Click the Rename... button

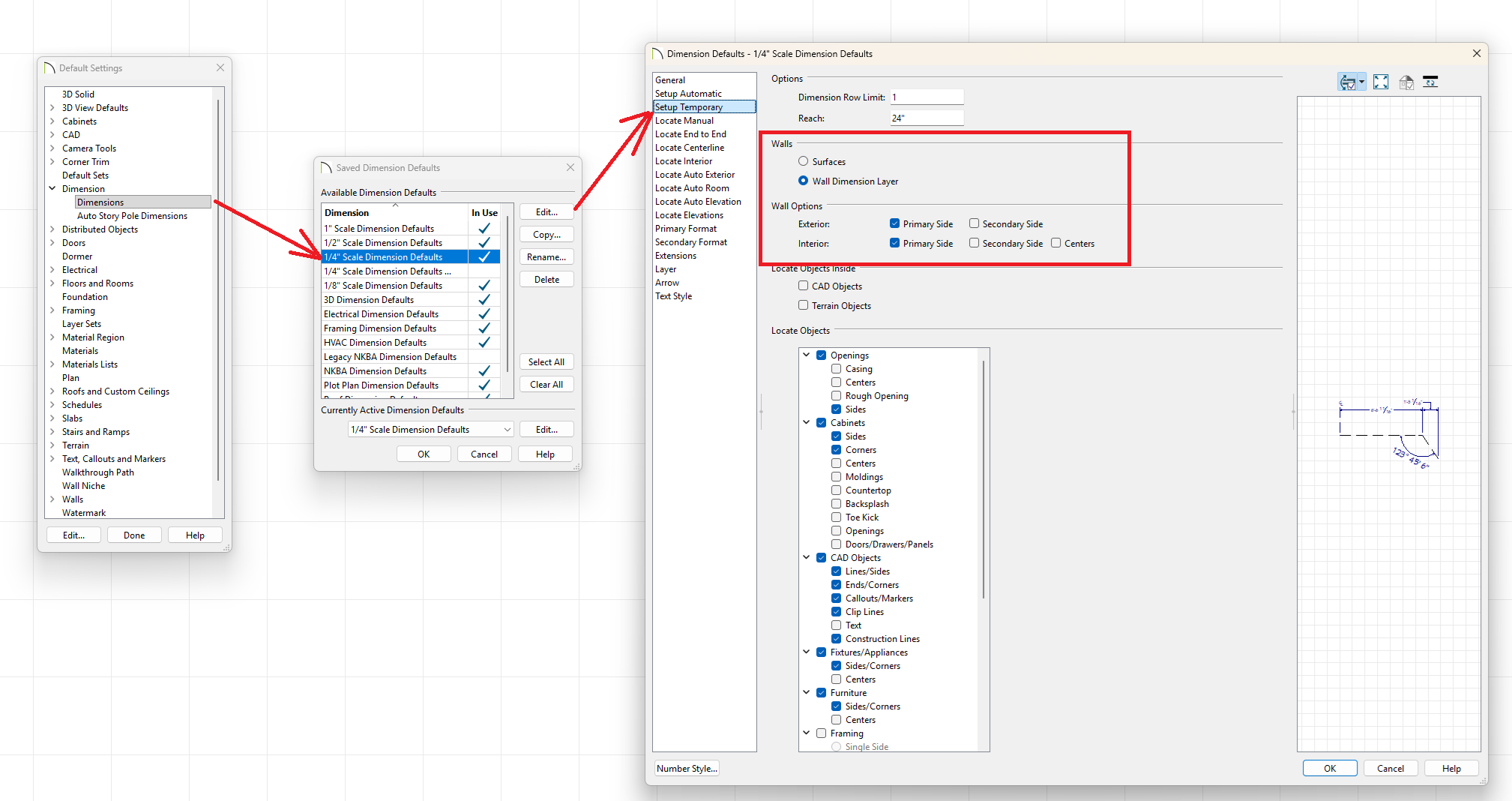pos(546,257)
